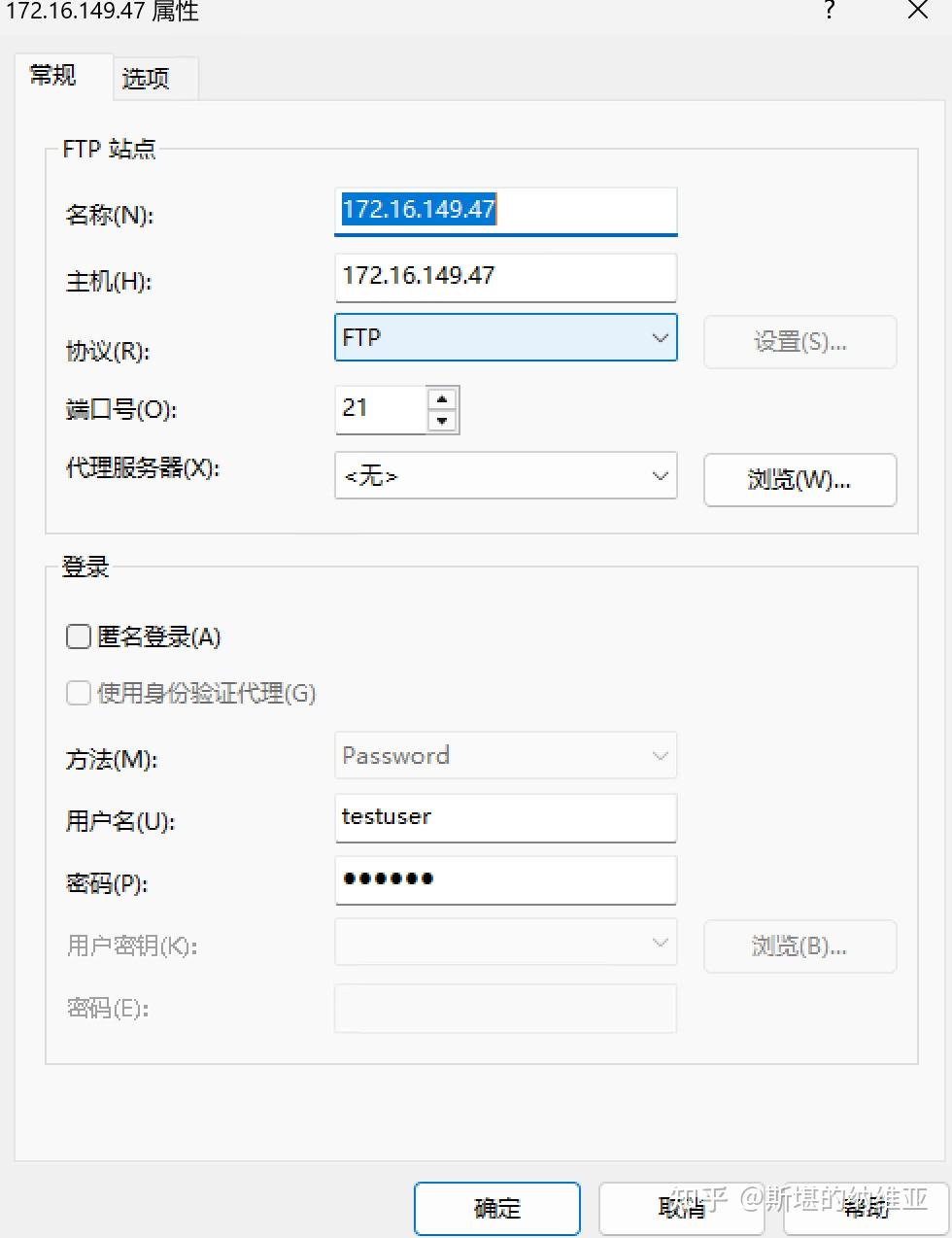The image size is (952, 1238).
Task: Click the 名称(N) name input field
Action: click(505, 210)
